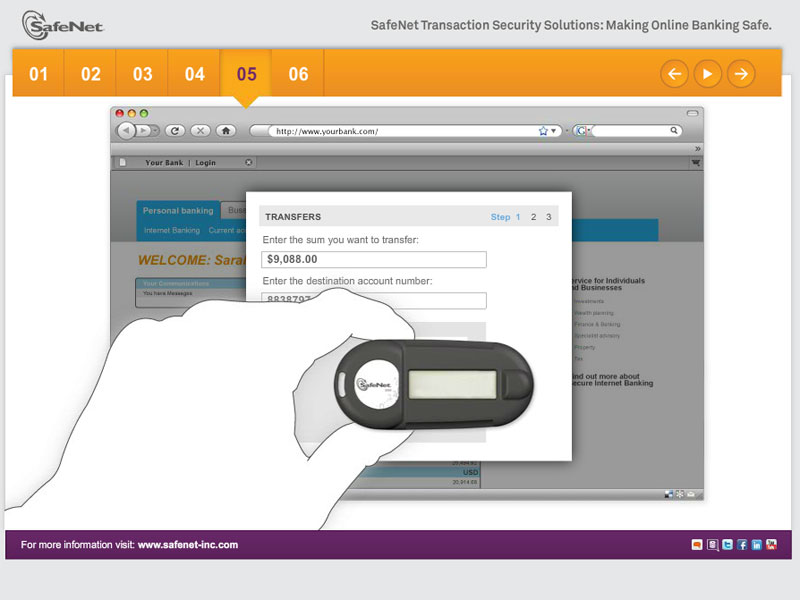Go to the browser home page

226,131
